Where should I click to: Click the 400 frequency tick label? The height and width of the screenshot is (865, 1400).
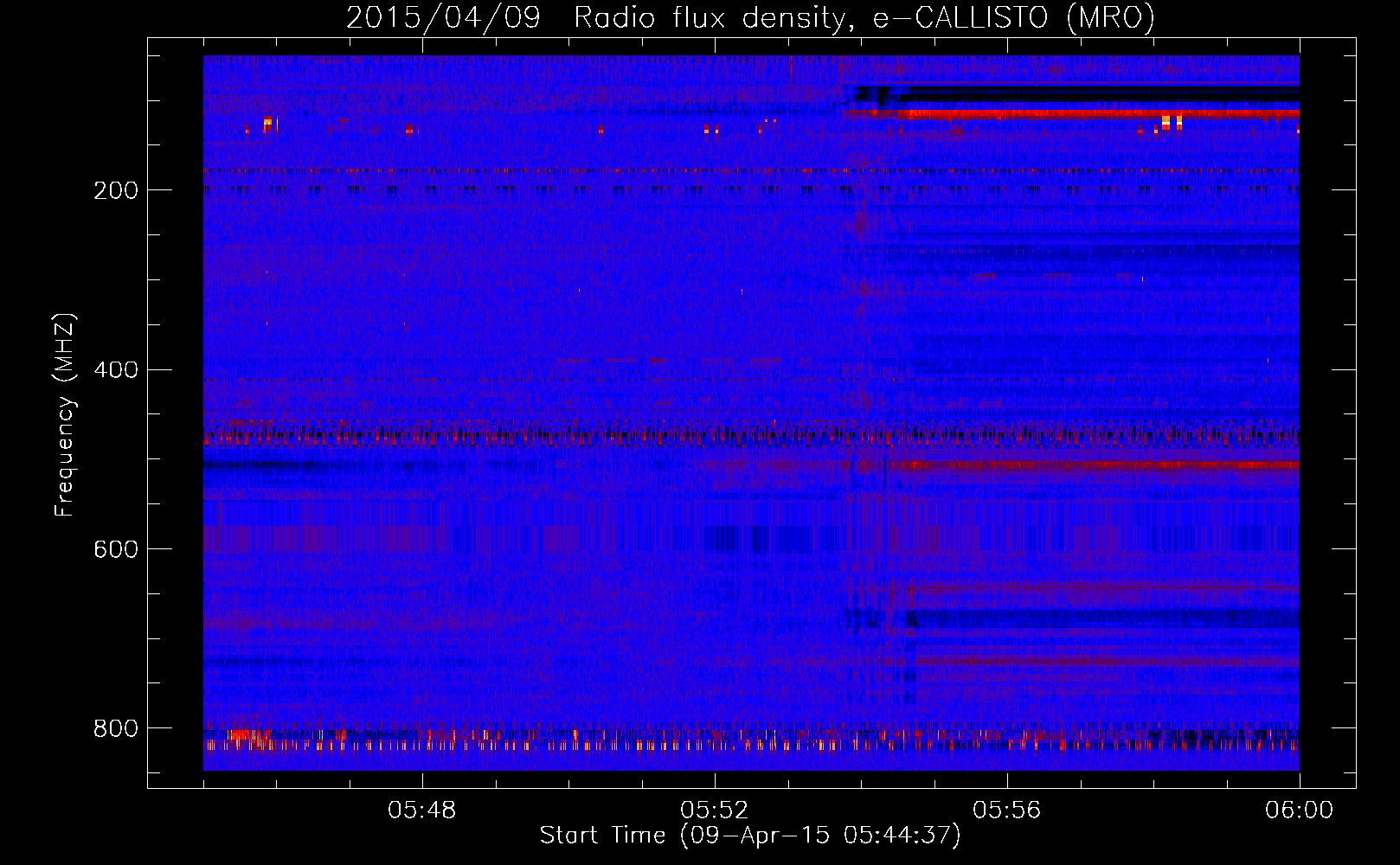pyautogui.click(x=116, y=370)
